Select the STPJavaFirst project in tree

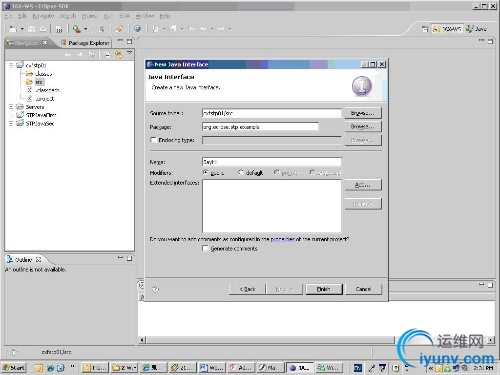[37, 115]
